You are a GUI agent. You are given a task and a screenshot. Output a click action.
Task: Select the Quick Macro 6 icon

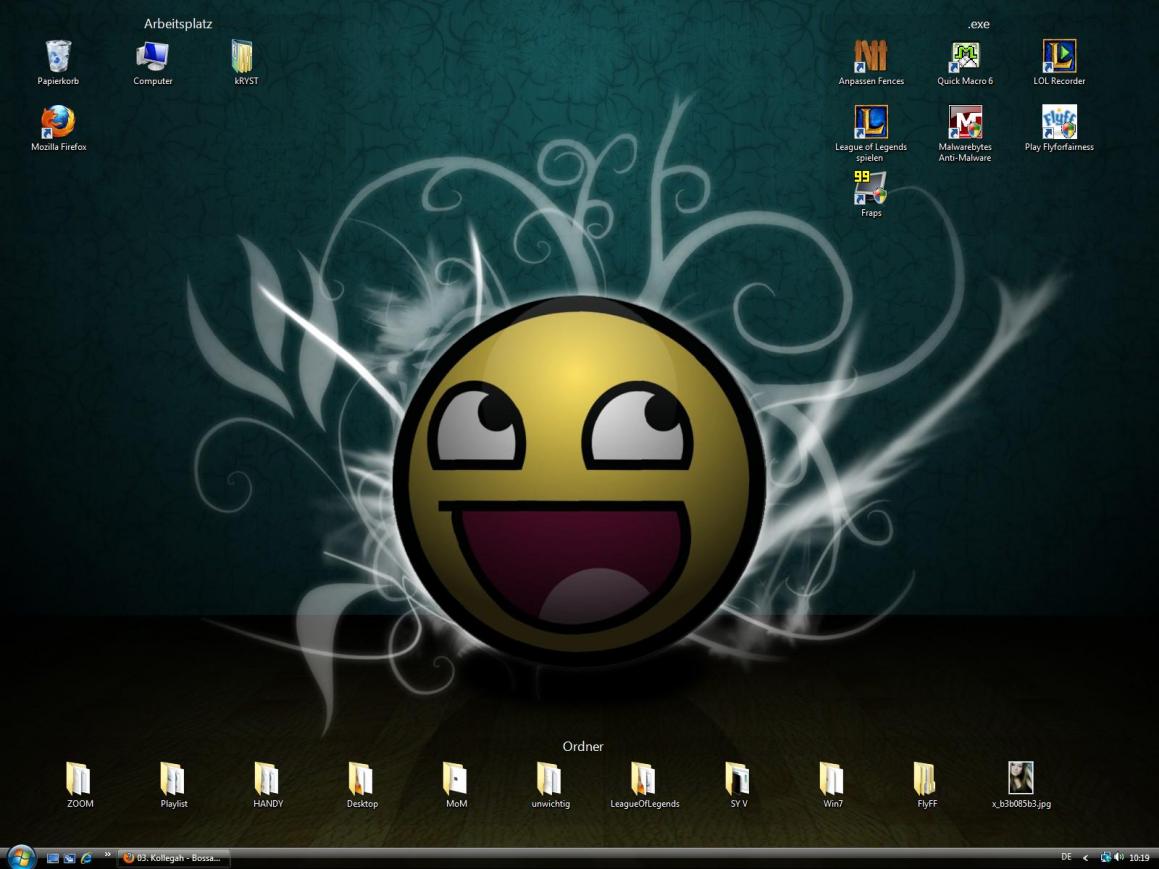pyautogui.click(x=965, y=56)
